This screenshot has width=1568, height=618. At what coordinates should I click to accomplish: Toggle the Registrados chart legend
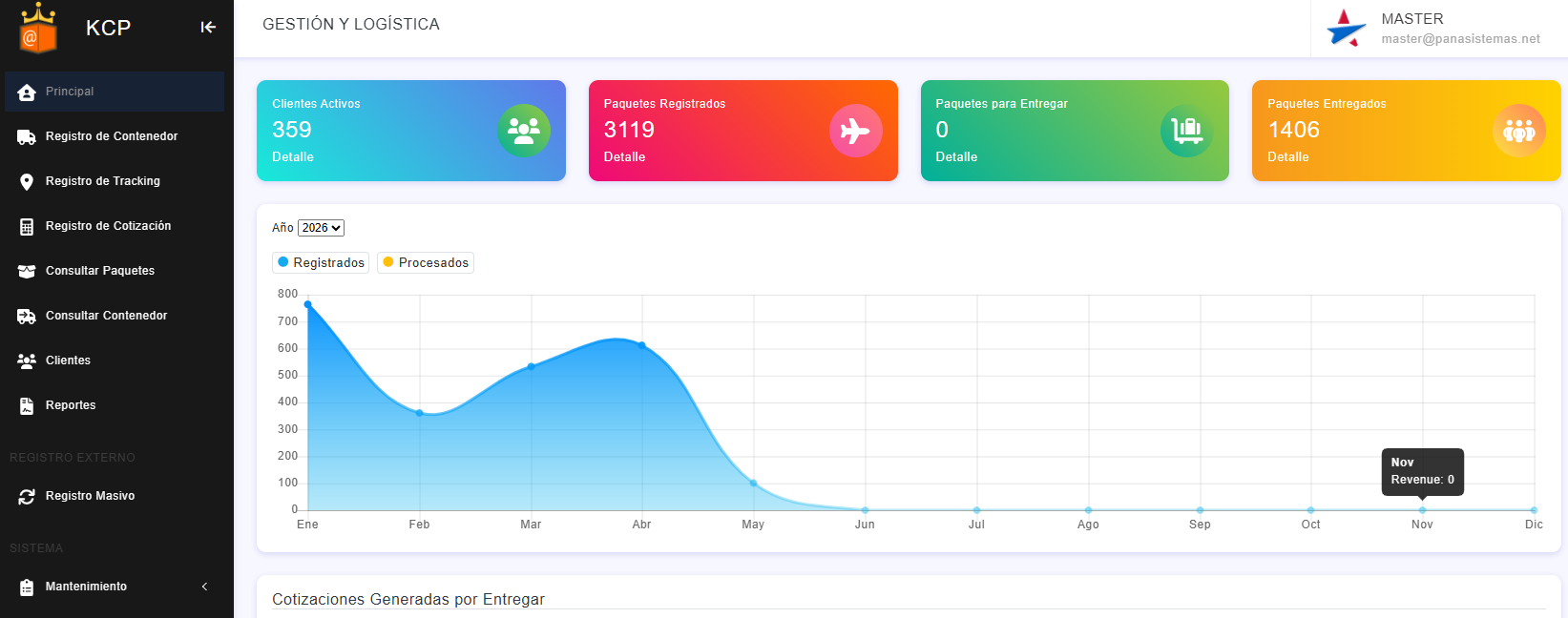321,262
